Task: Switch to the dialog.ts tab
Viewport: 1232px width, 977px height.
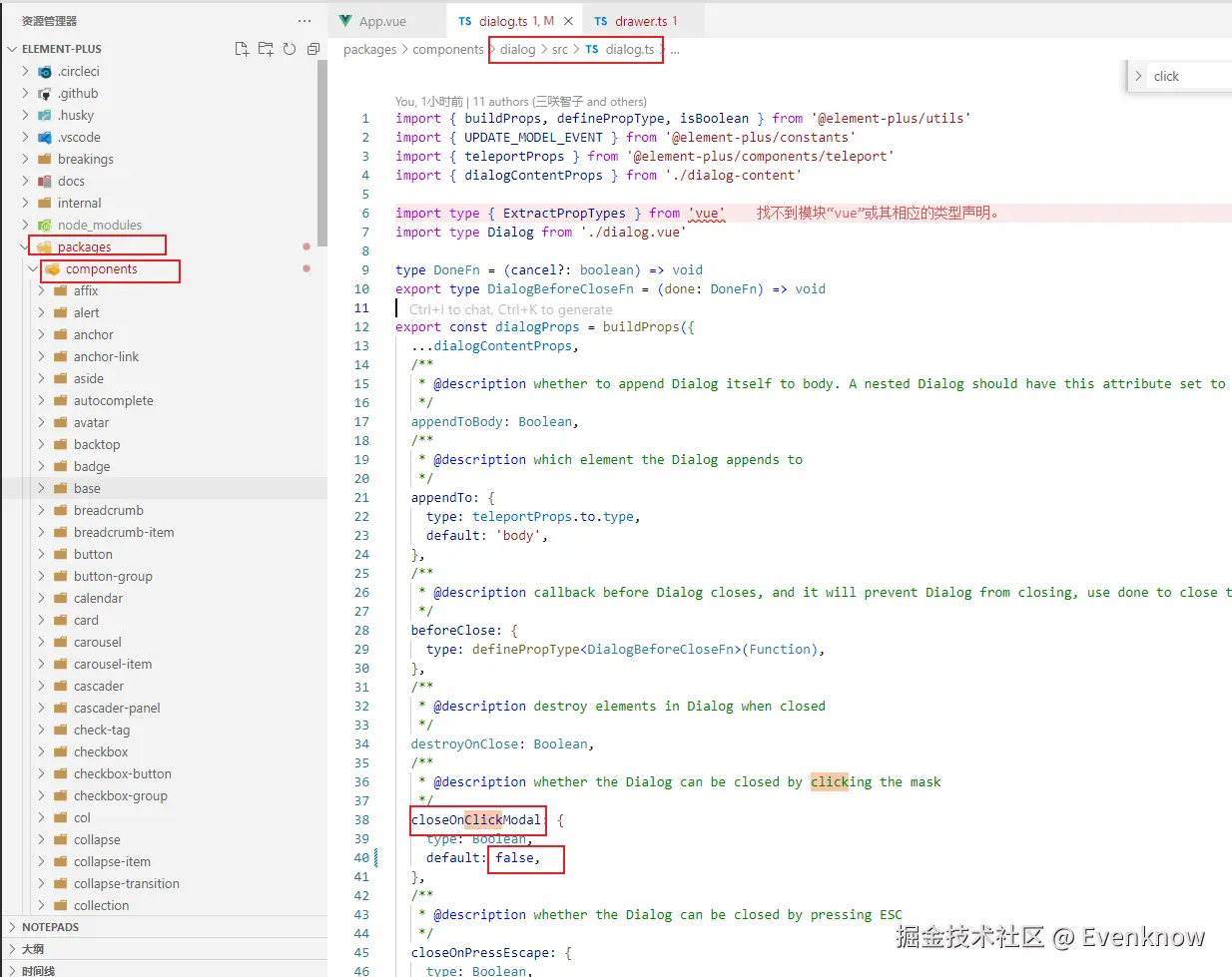Action: point(515,21)
